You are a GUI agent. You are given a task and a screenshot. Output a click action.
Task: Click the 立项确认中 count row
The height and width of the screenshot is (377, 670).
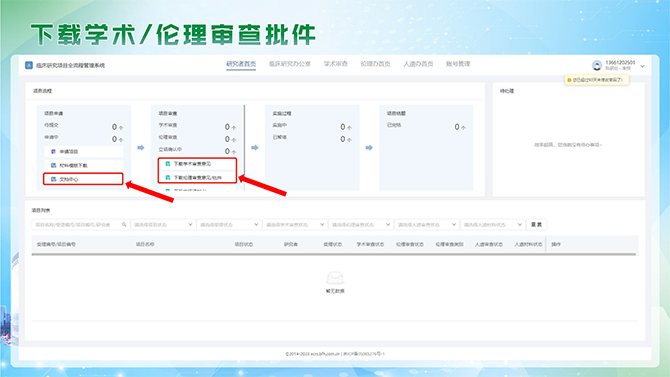pyautogui.click(x=197, y=150)
